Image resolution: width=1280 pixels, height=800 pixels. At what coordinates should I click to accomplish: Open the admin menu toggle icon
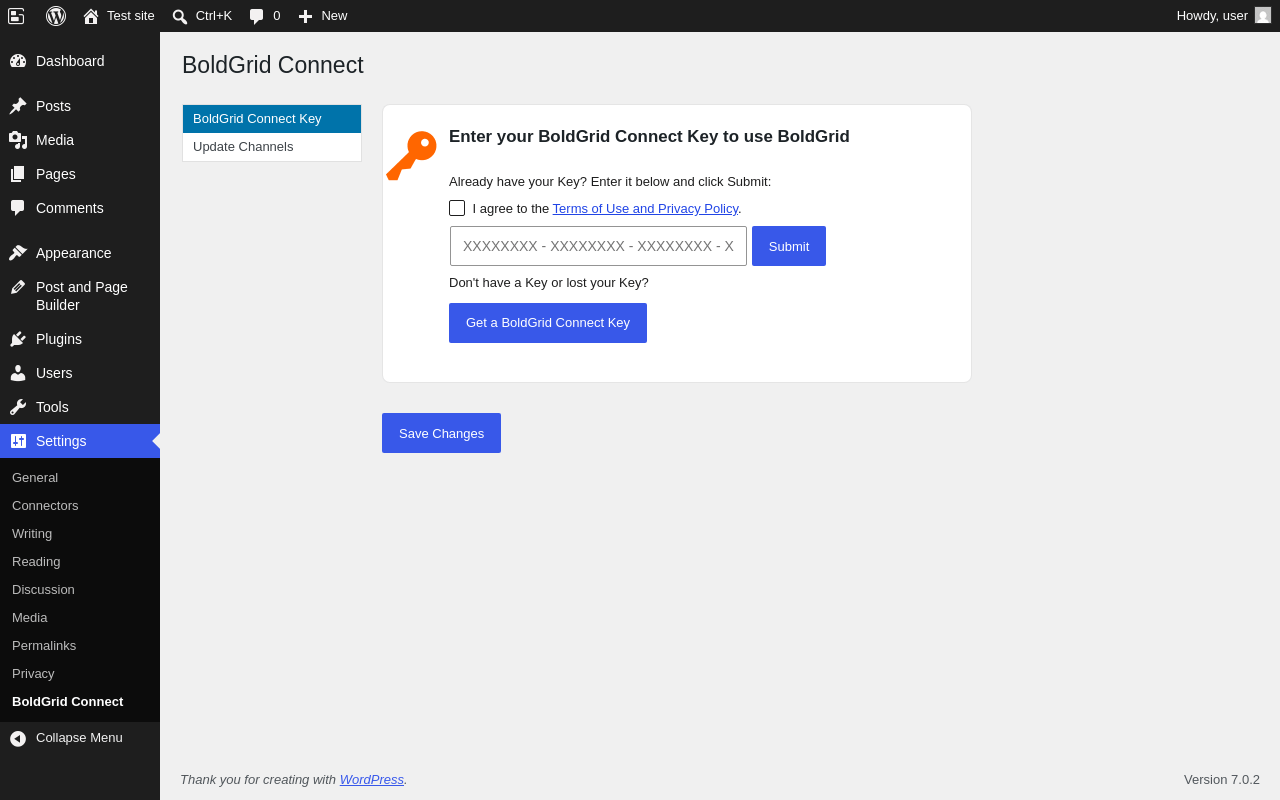[x=16, y=16]
